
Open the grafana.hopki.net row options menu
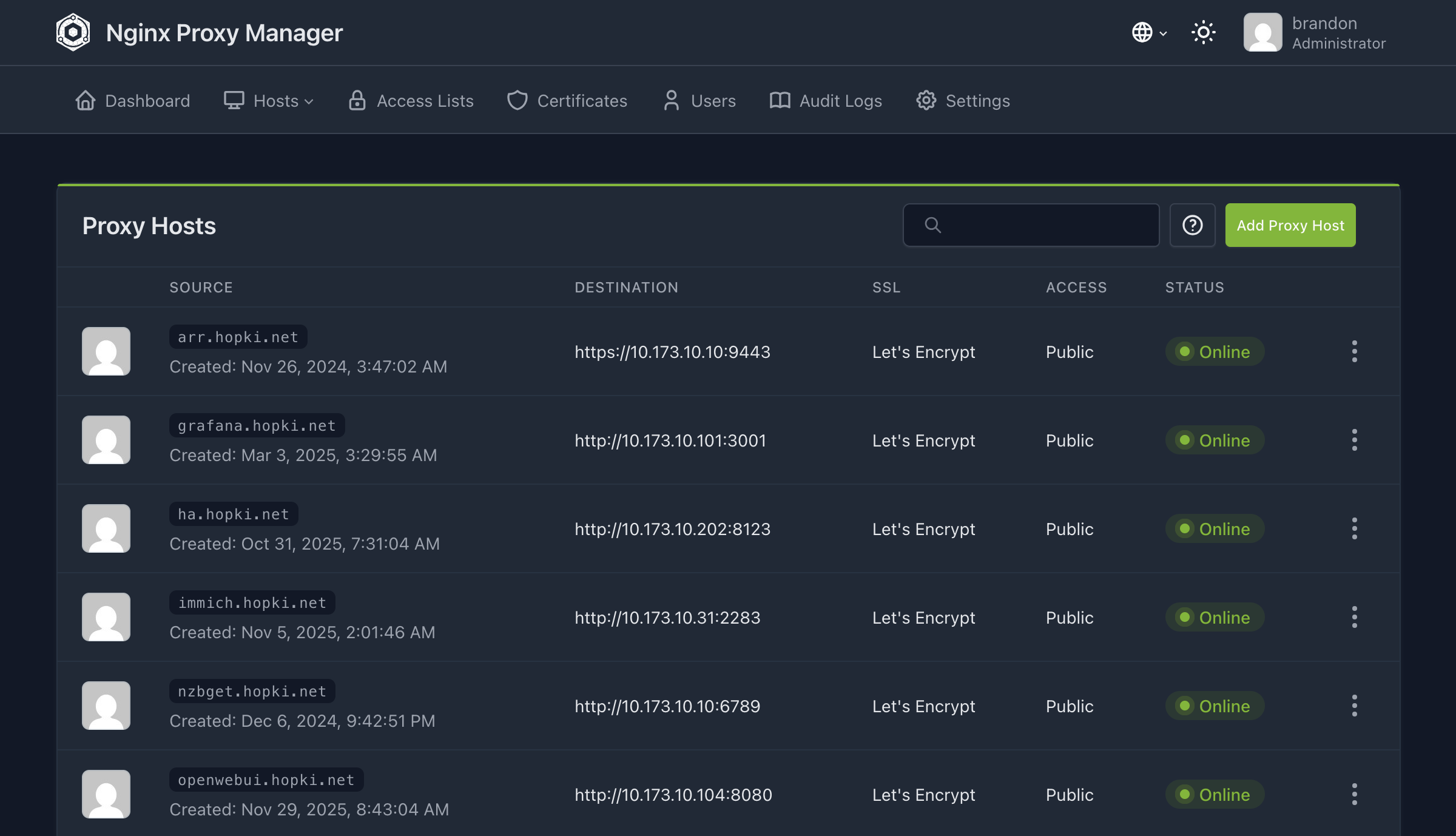(x=1355, y=440)
